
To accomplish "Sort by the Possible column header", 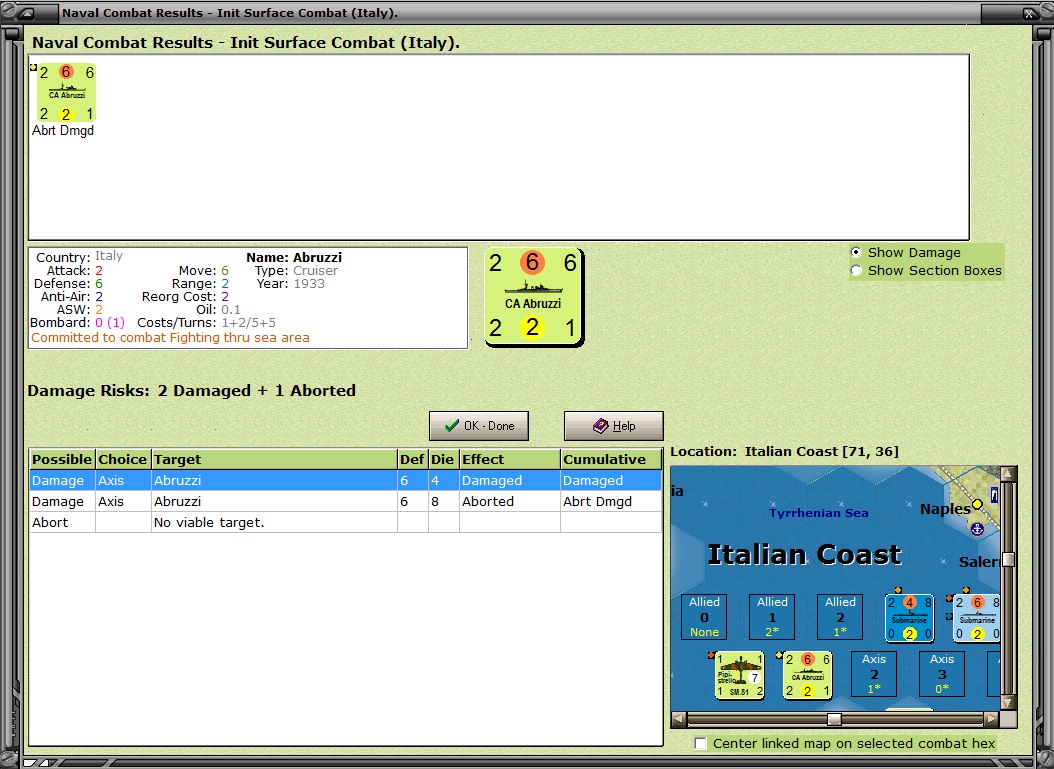I will pos(62,460).
